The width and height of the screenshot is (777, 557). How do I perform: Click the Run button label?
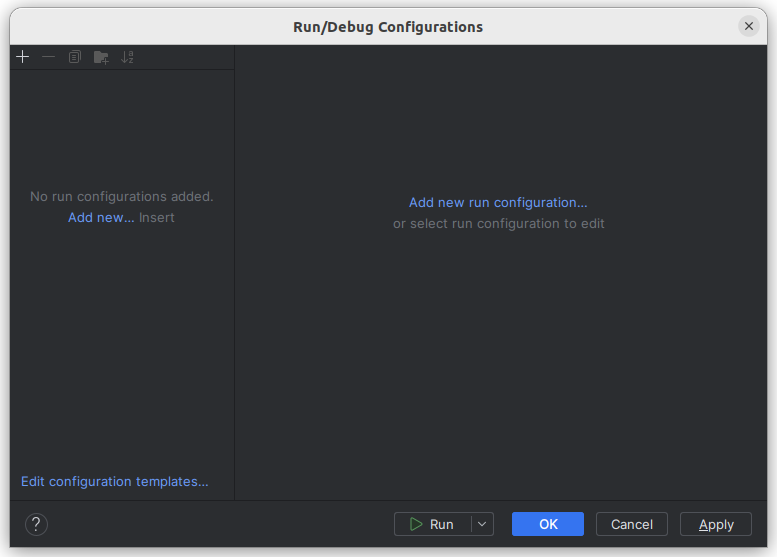pos(441,524)
